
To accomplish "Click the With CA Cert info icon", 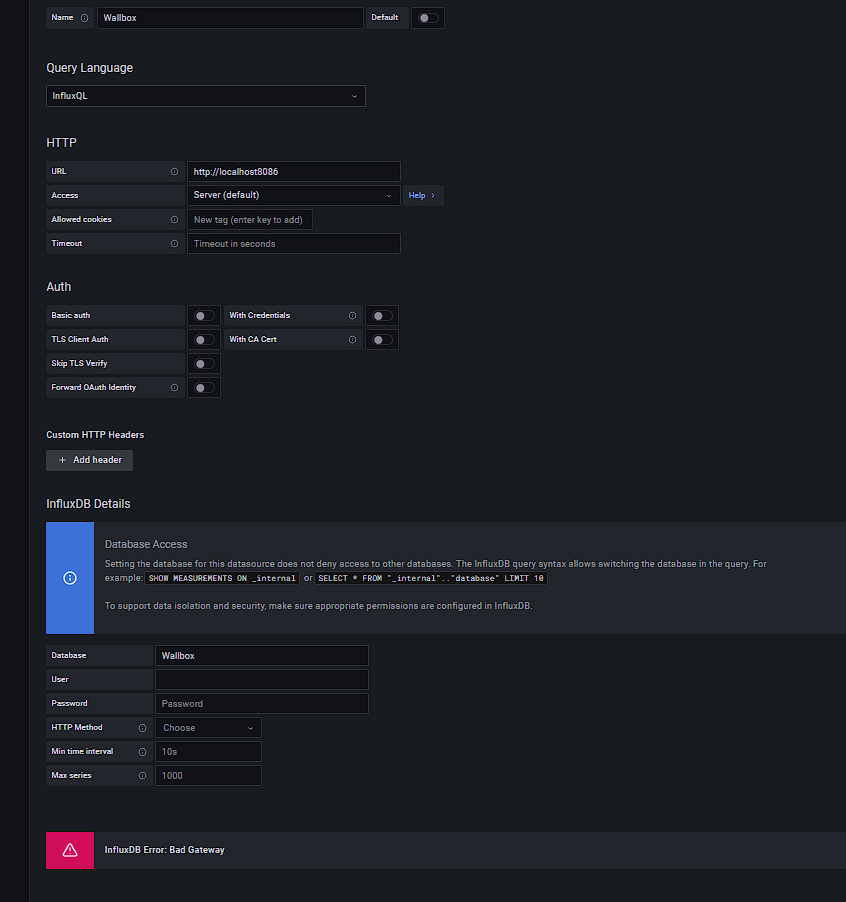I will coord(352,340).
